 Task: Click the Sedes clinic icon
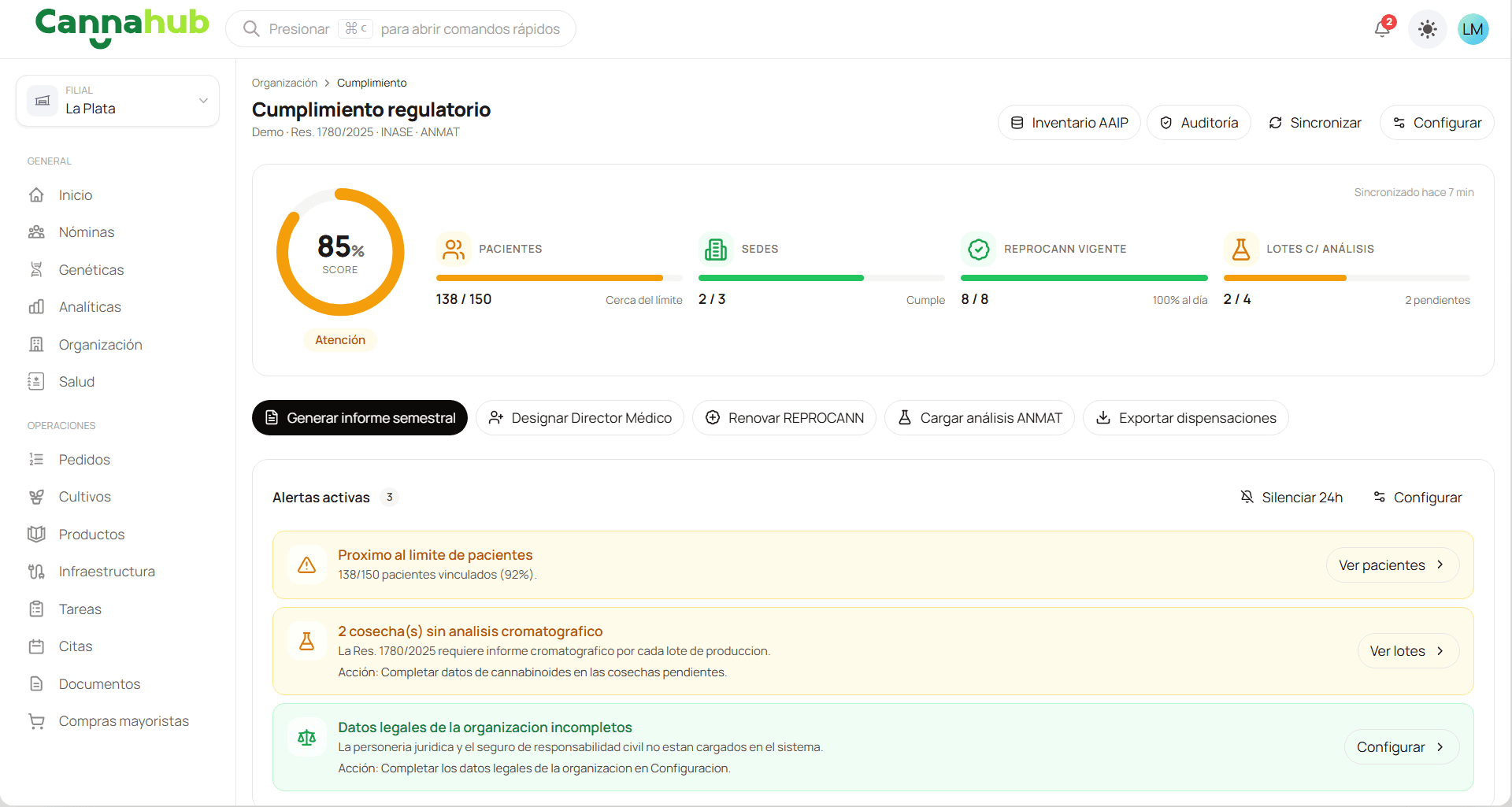[x=716, y=250]
